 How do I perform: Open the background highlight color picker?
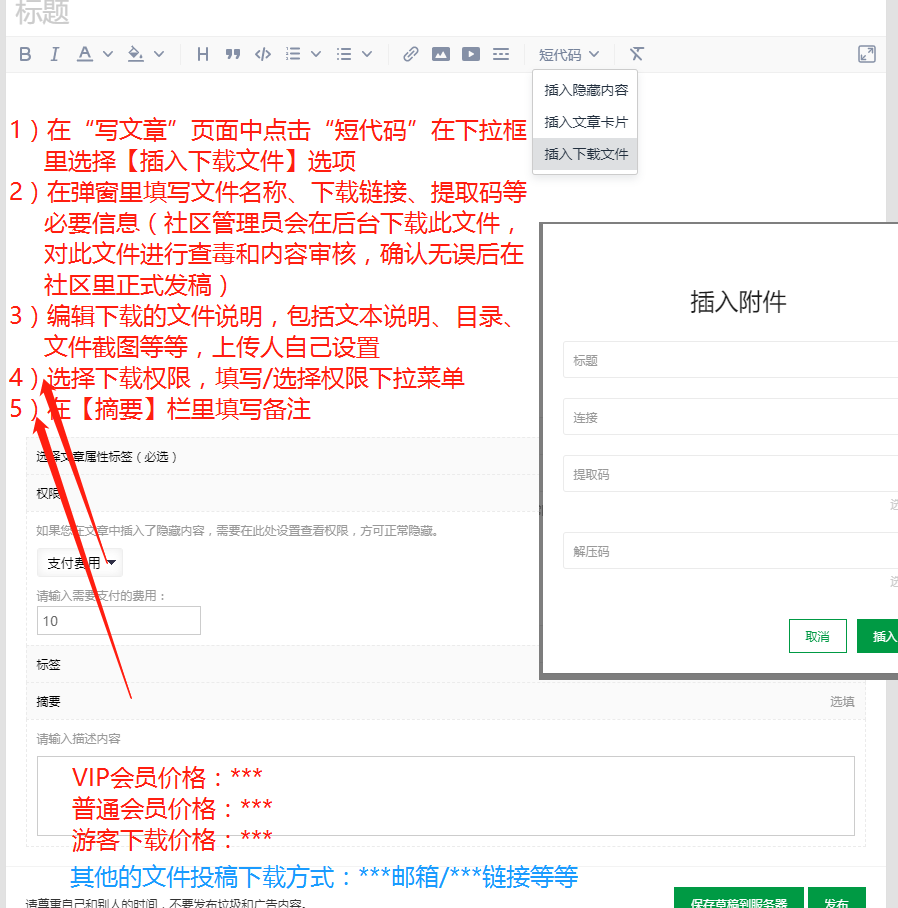pyautogui.click(x=137, y=54)
